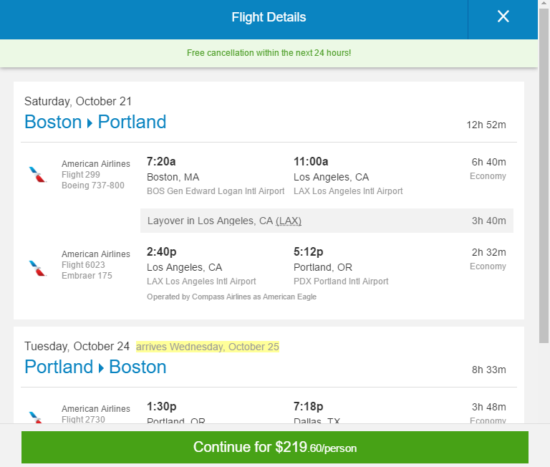
Task: Close the Flight Details dialog
Action: (503, 16)
